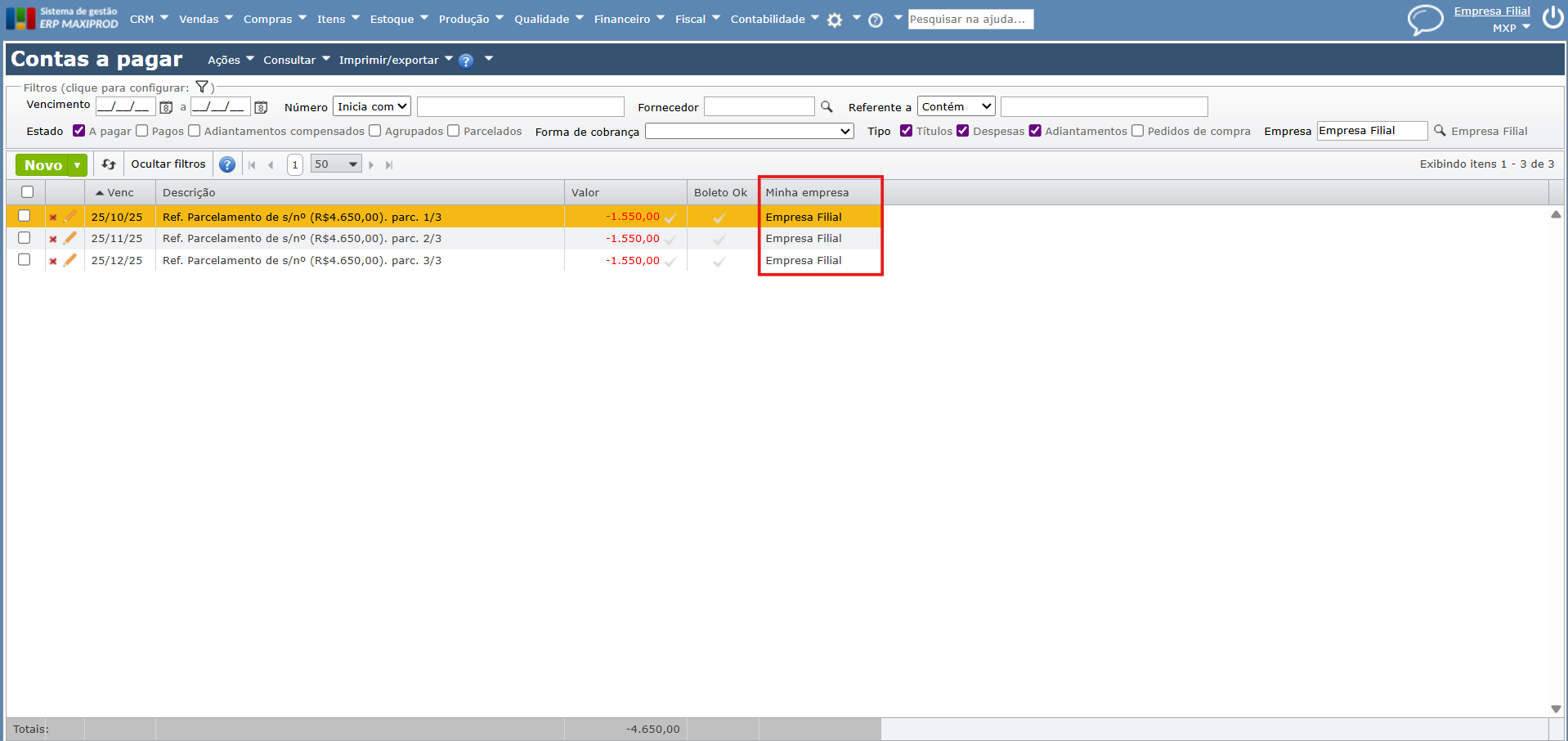1568x741 pixels.
Task: Click the filter funnel configure icon
Action: tap(202, 87)
